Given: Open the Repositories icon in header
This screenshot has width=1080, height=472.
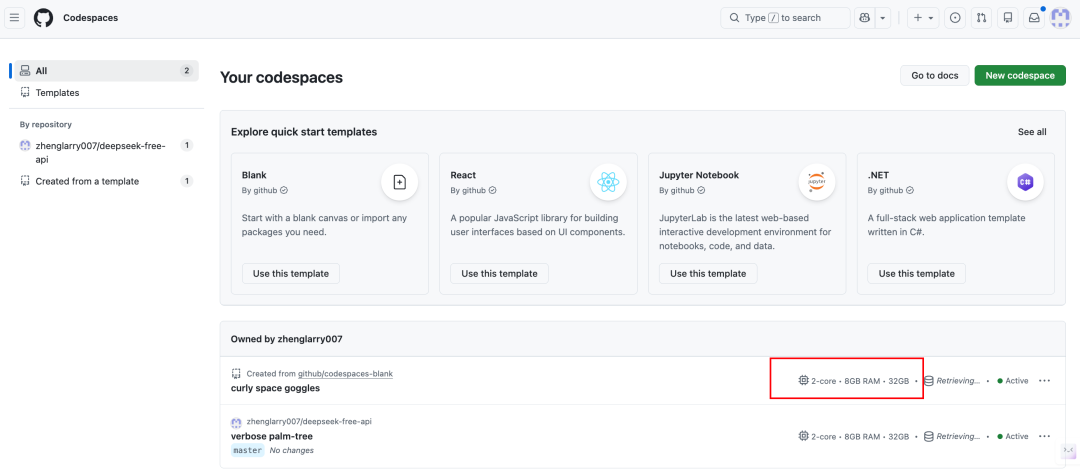Looking at the screenshot, I should tap(1008, 18).
